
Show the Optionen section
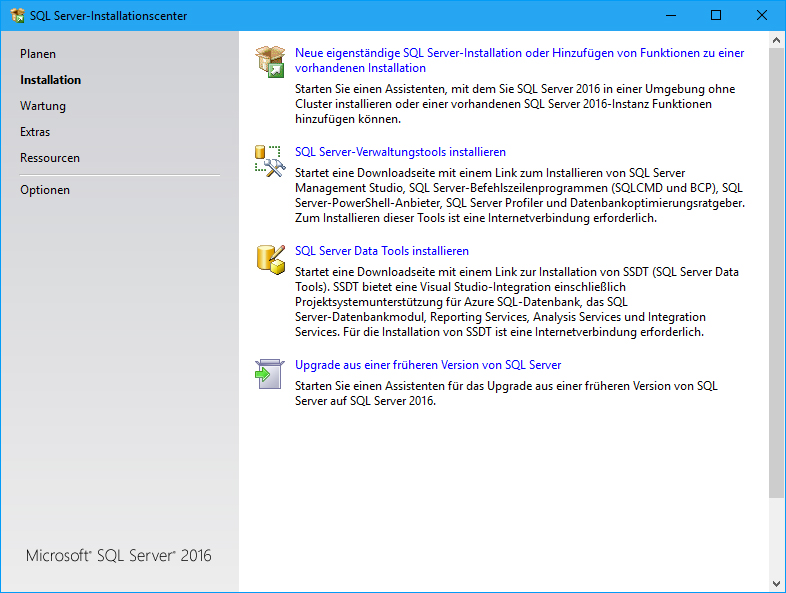tap(45, 190)
